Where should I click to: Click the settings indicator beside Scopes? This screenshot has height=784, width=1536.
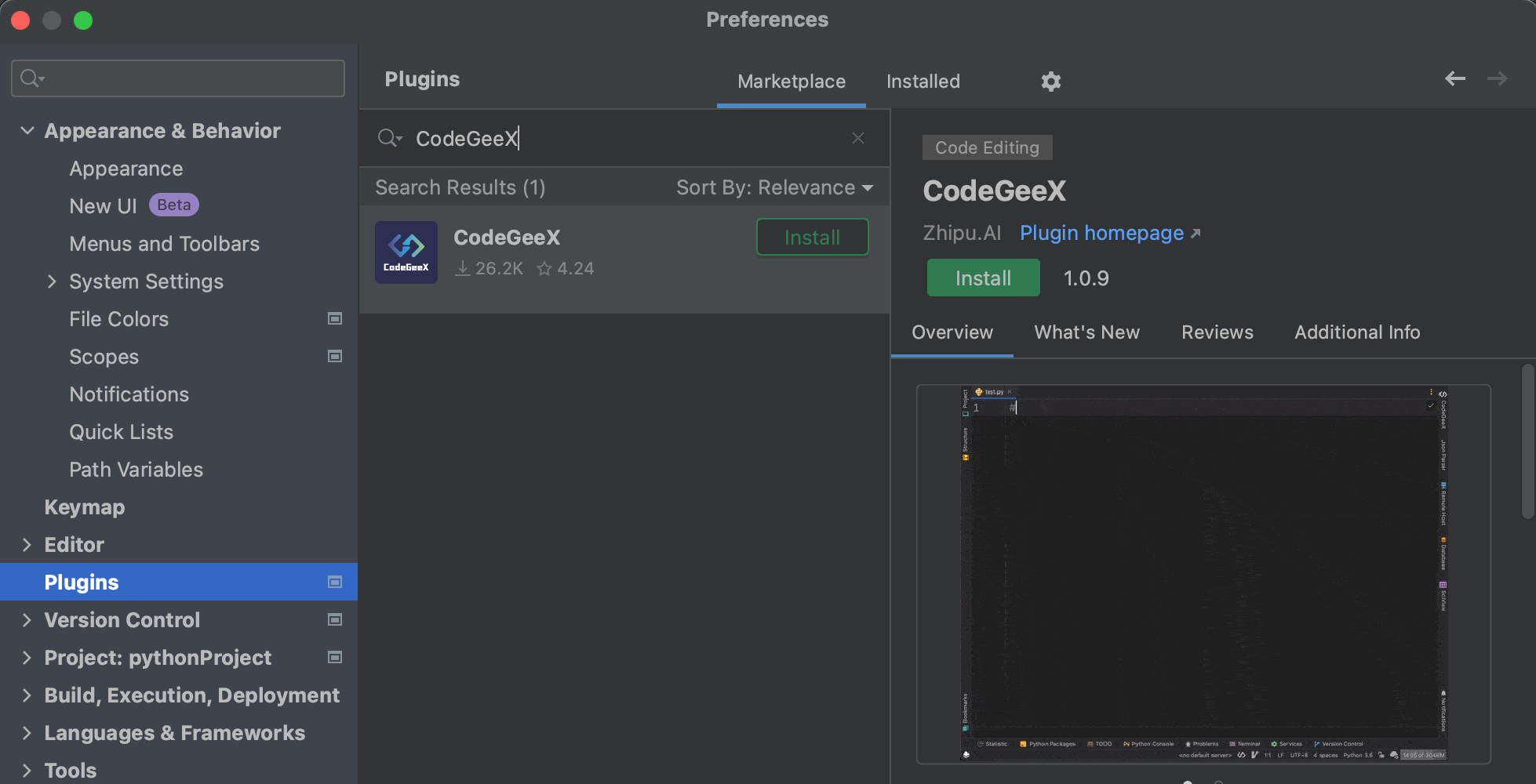click(x=335, y=356)
